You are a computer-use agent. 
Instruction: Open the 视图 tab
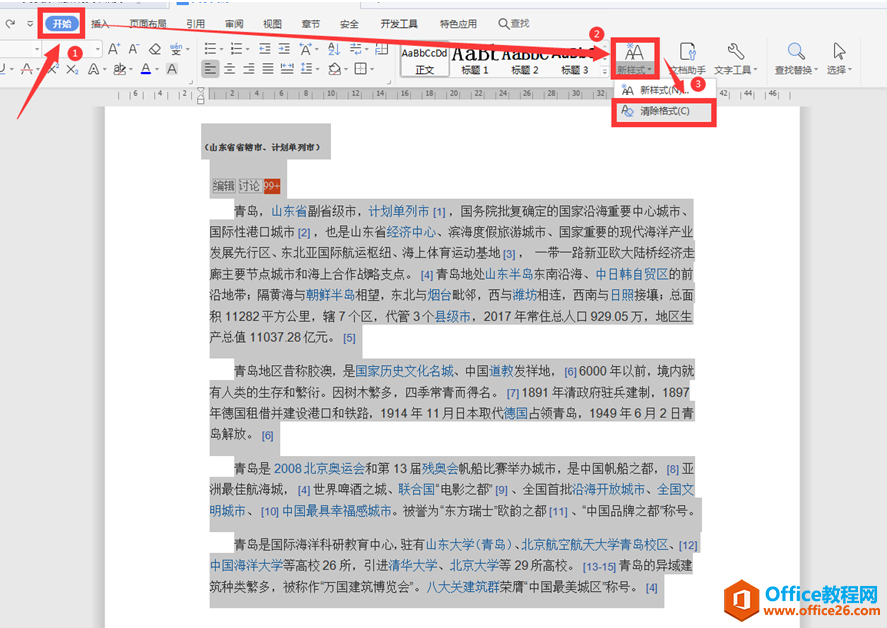272,24
